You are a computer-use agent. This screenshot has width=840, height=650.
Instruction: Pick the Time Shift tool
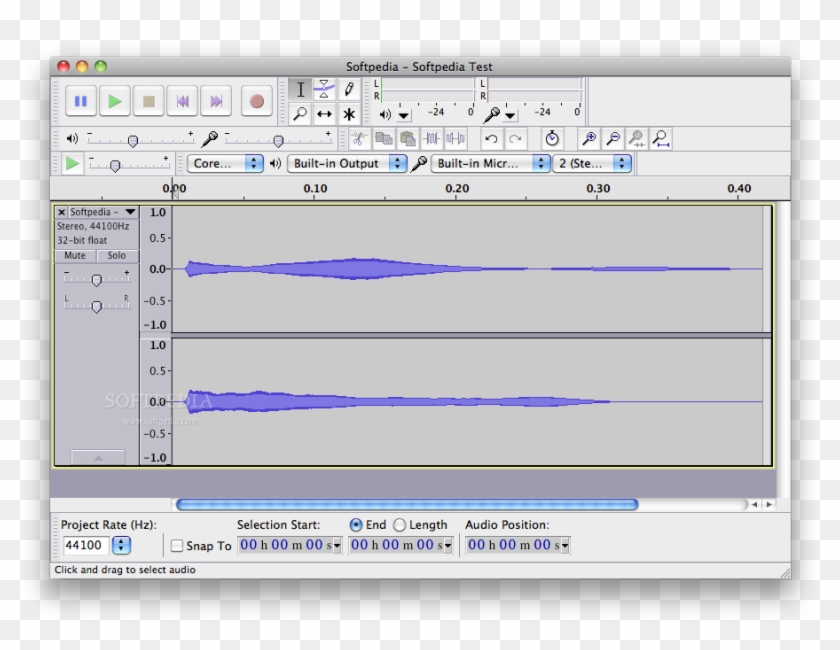pyautogui.click(x=324, y=113)
